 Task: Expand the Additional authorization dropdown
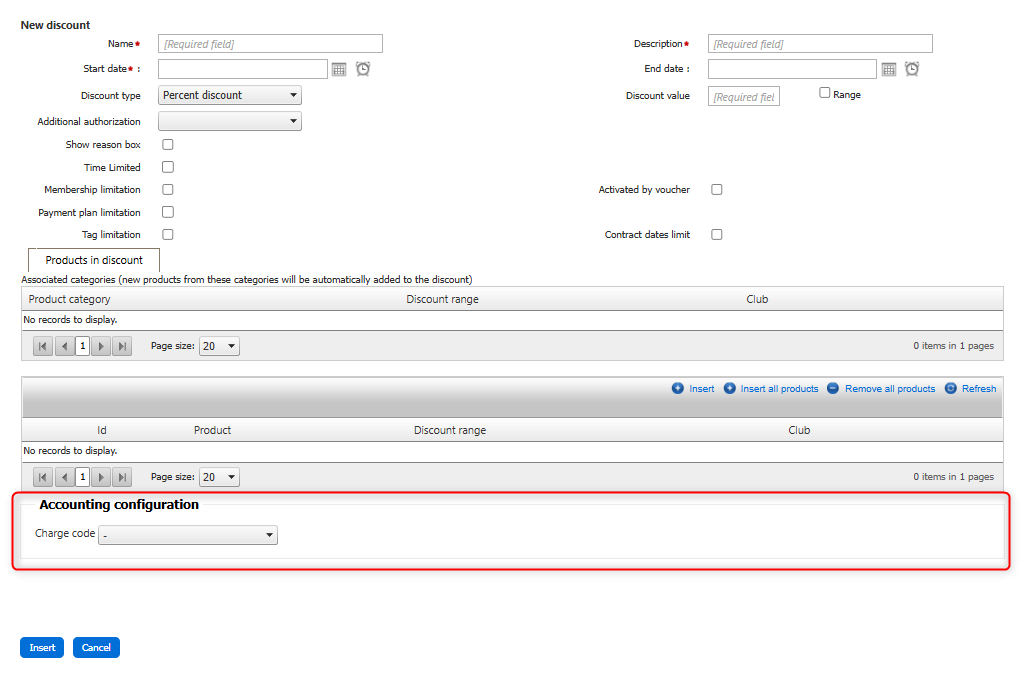[x=230, y=121]
